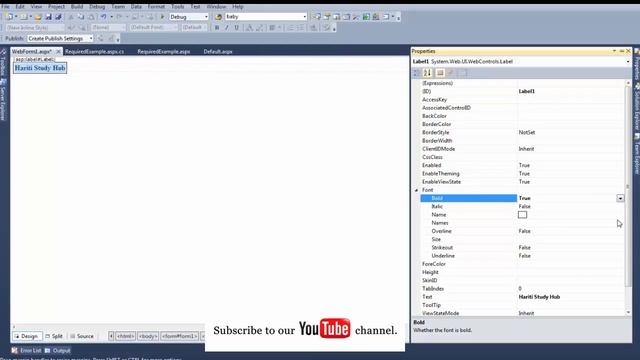Apply bold with the B toolbar button
The height and width of the screenshot is (360, 640).
pyautogui.click(x=217, y=28)
